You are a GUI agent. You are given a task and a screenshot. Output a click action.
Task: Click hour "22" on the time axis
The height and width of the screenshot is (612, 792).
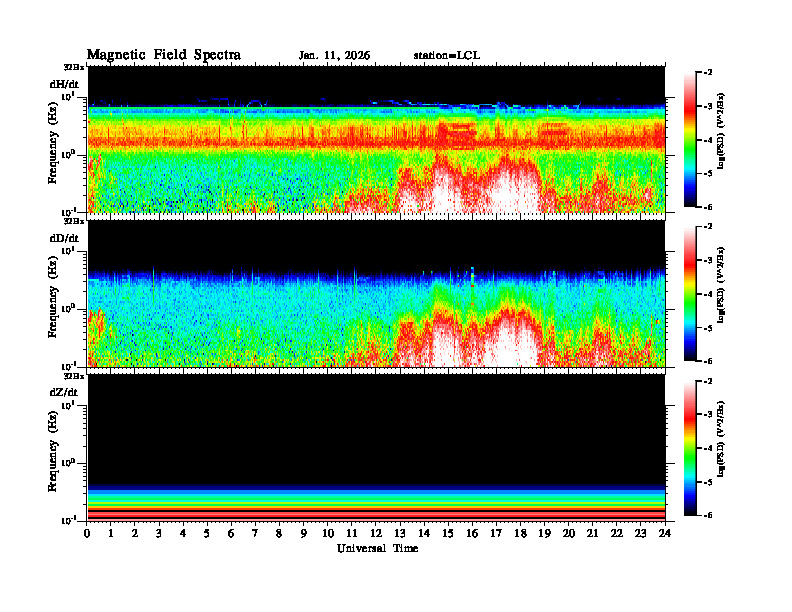point(617,533)
